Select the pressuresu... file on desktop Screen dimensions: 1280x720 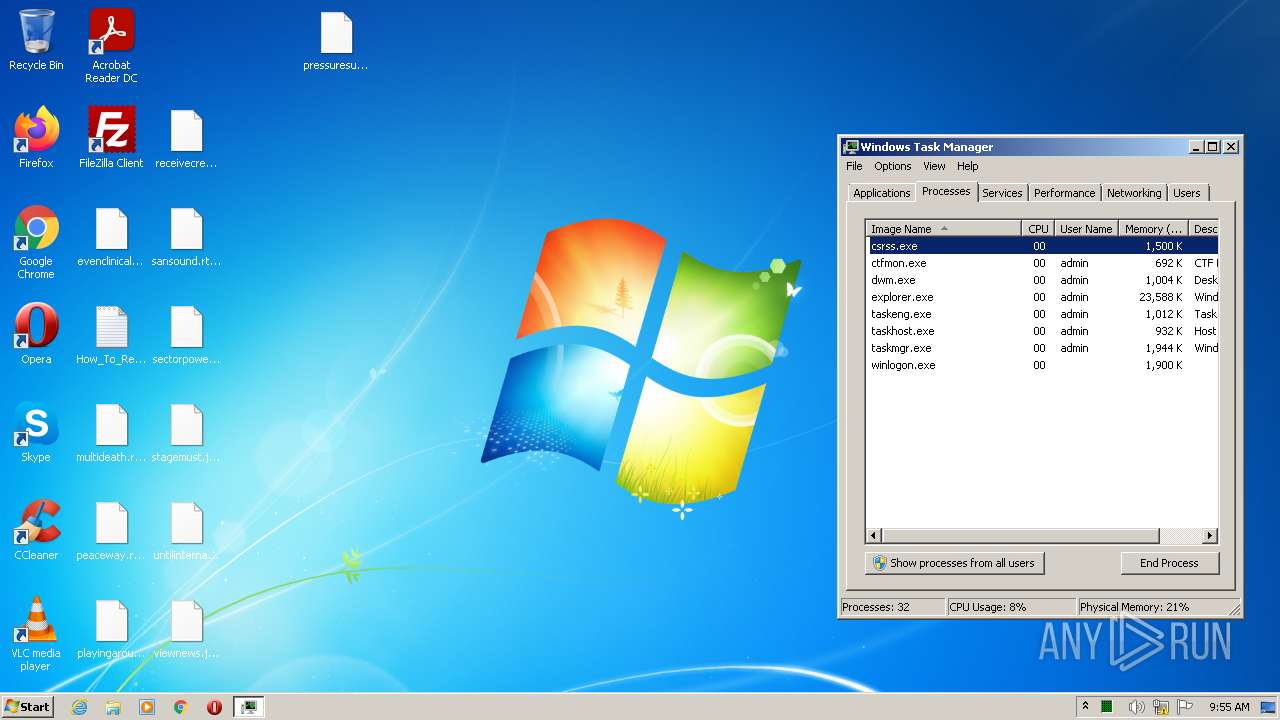(336, 42)
